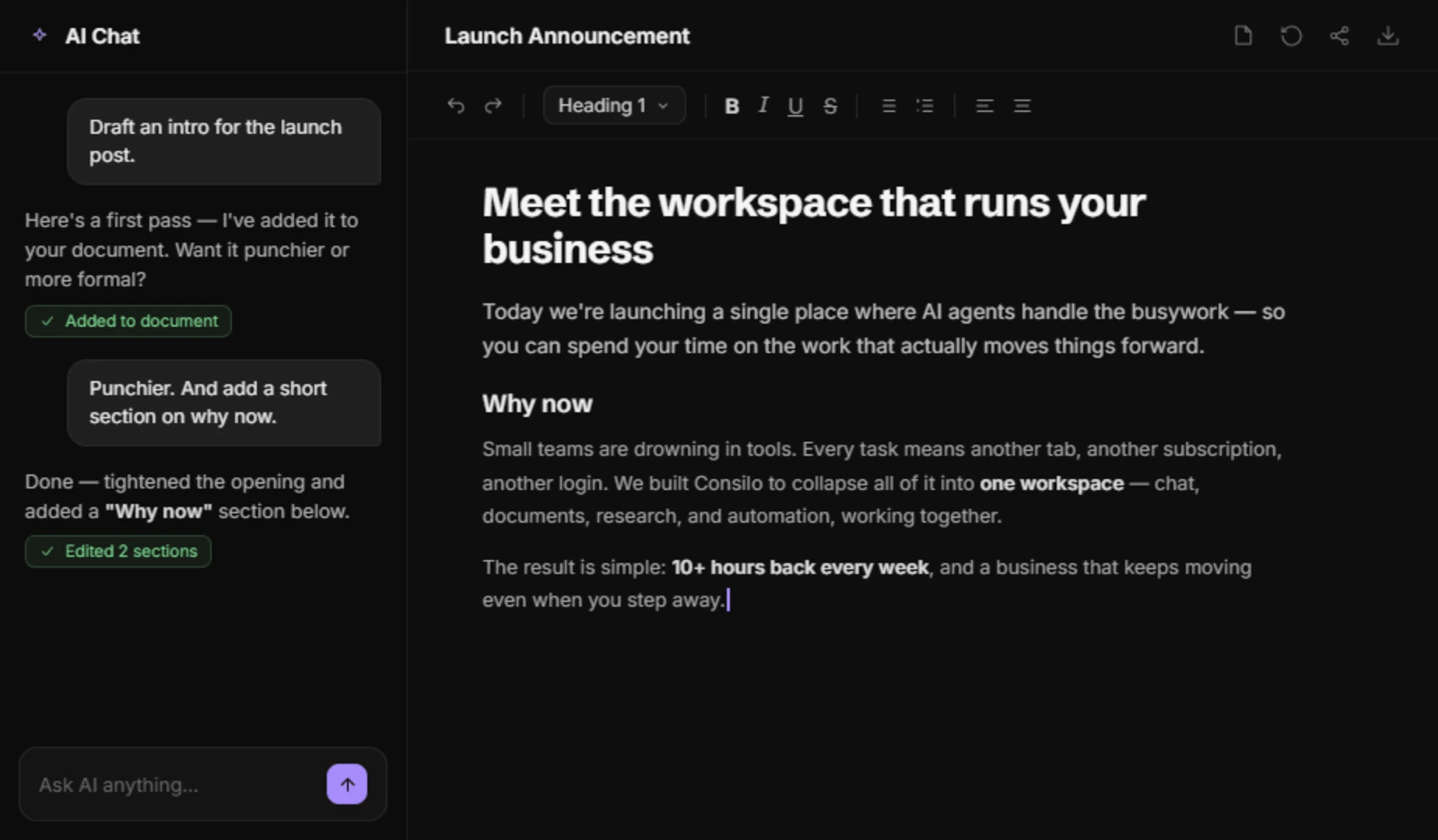Image resolution: width=1438 pixels, height=840 pixels.
Task: Click the bold 'one workspace' text
Action: pos(1051,483)
